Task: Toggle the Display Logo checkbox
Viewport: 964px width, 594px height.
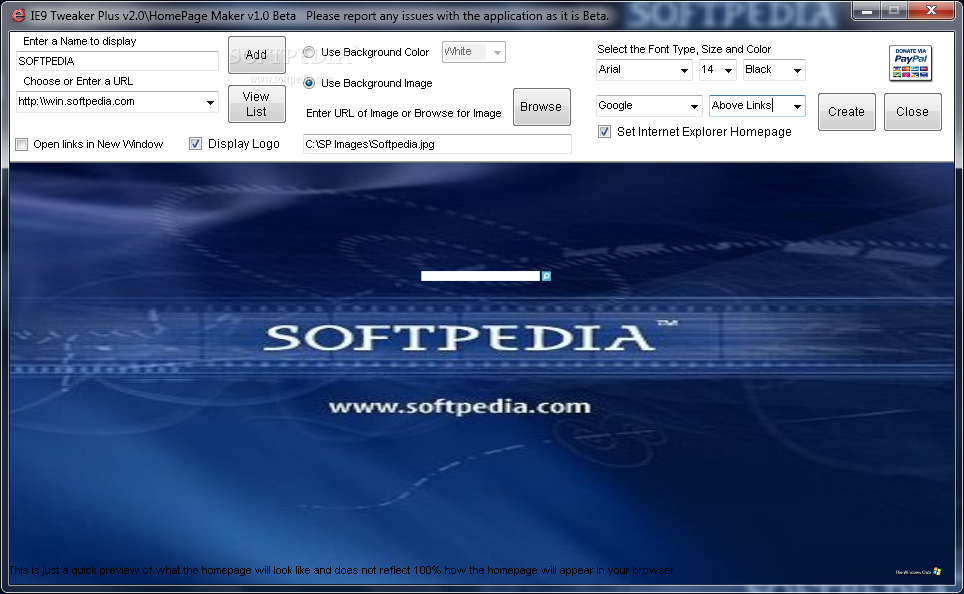Action: tap(196, 144)
